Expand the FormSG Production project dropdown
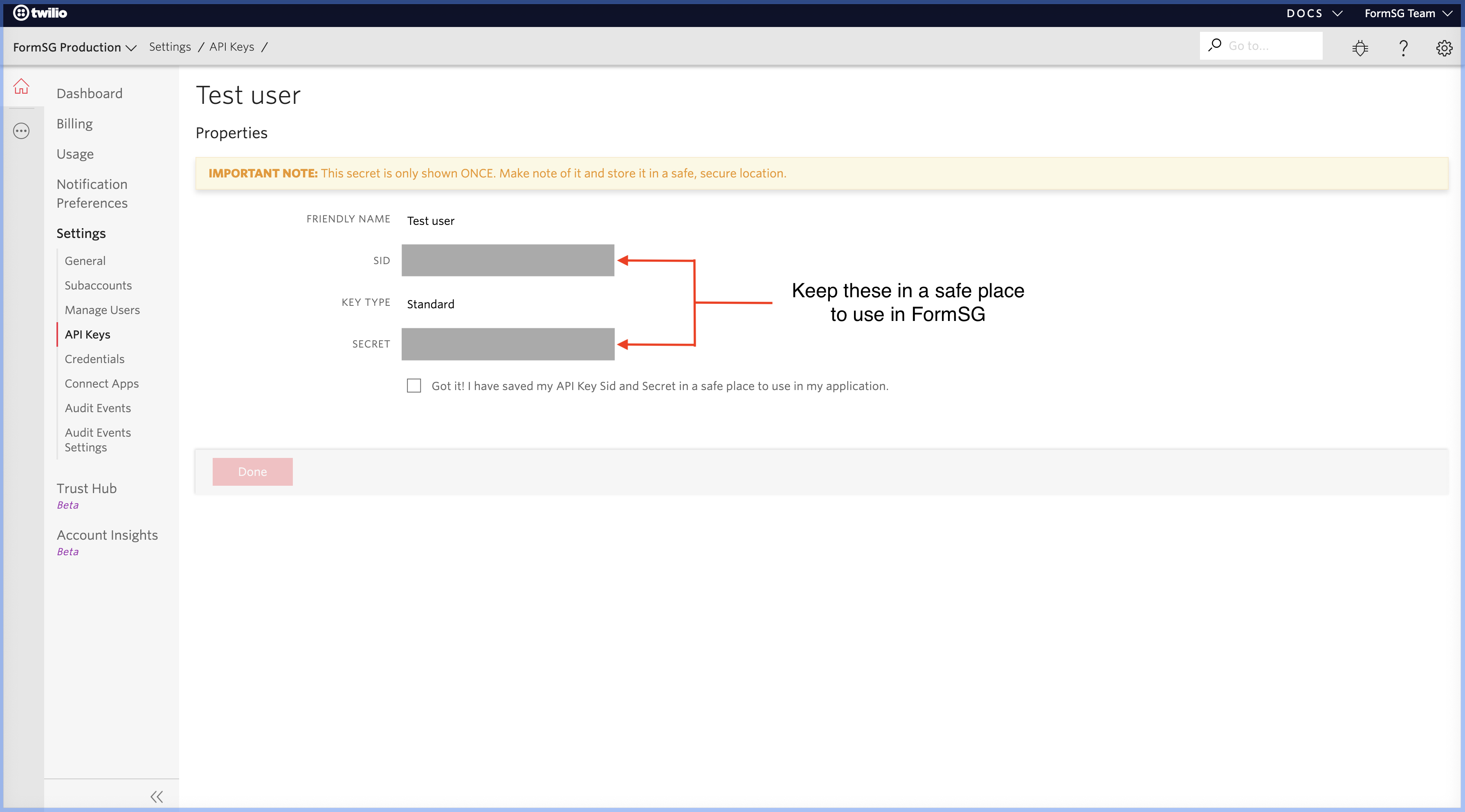 tap(74, 47)
